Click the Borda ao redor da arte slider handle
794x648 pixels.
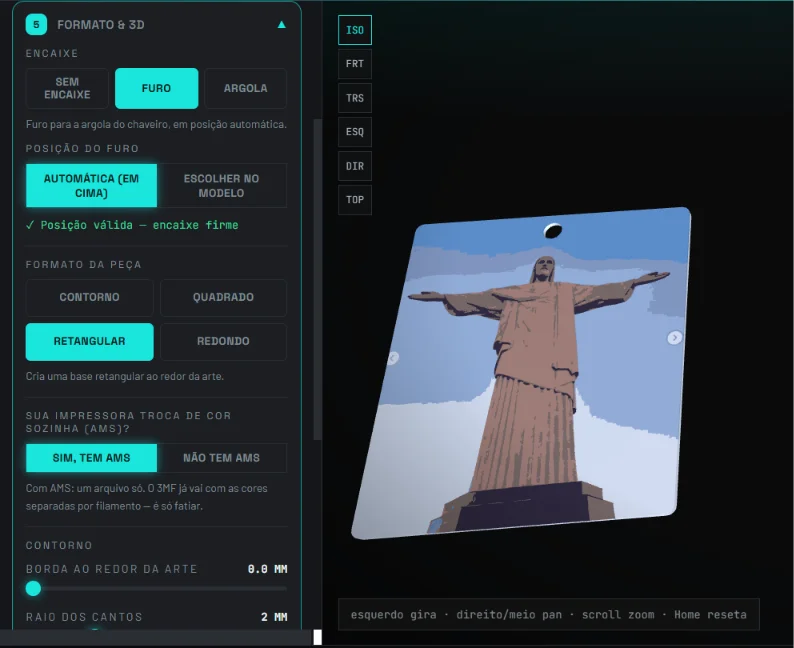click(33, 588)
